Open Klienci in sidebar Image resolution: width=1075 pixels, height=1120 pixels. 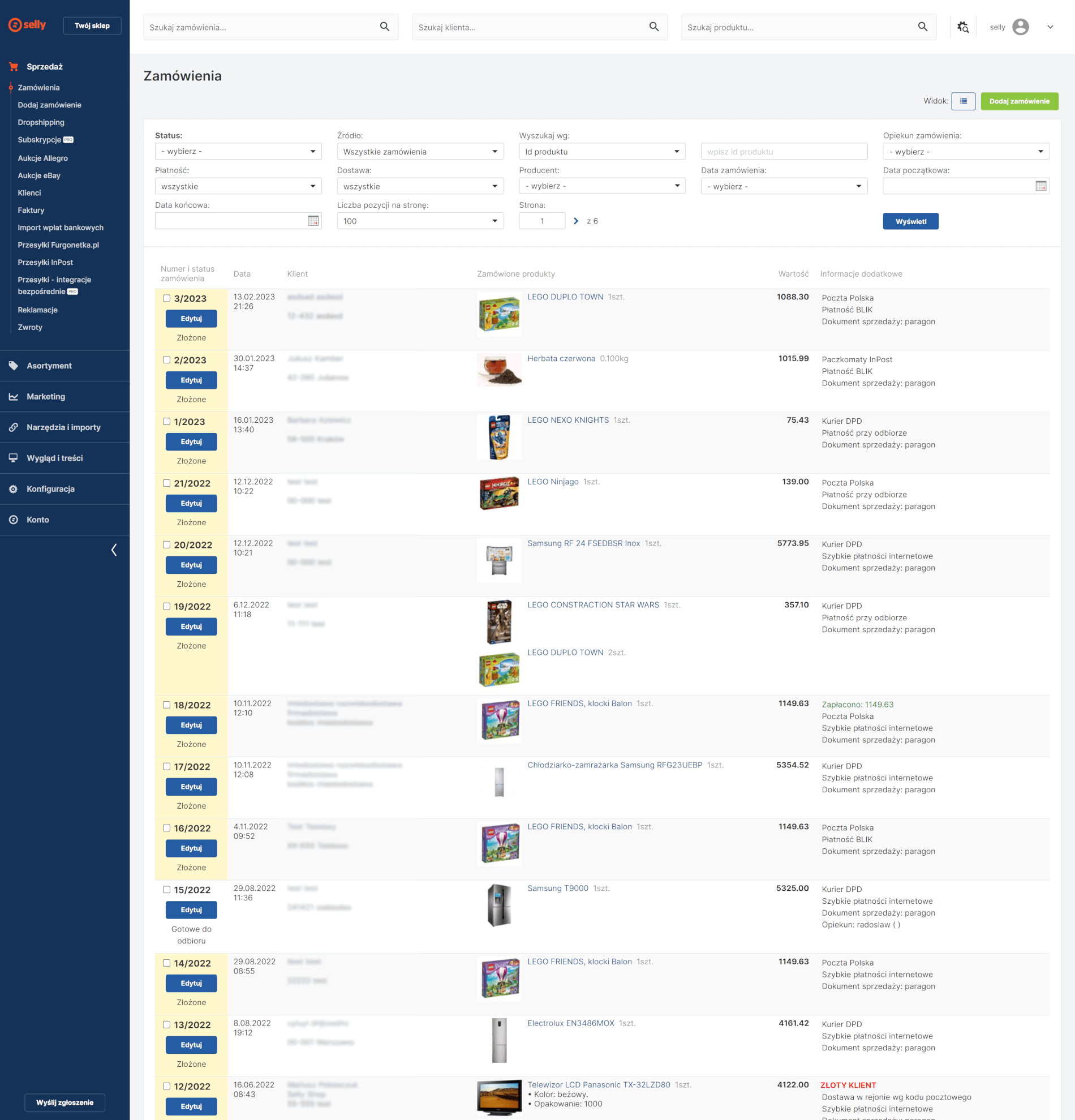pyautogui.click(x=29, y=193)
